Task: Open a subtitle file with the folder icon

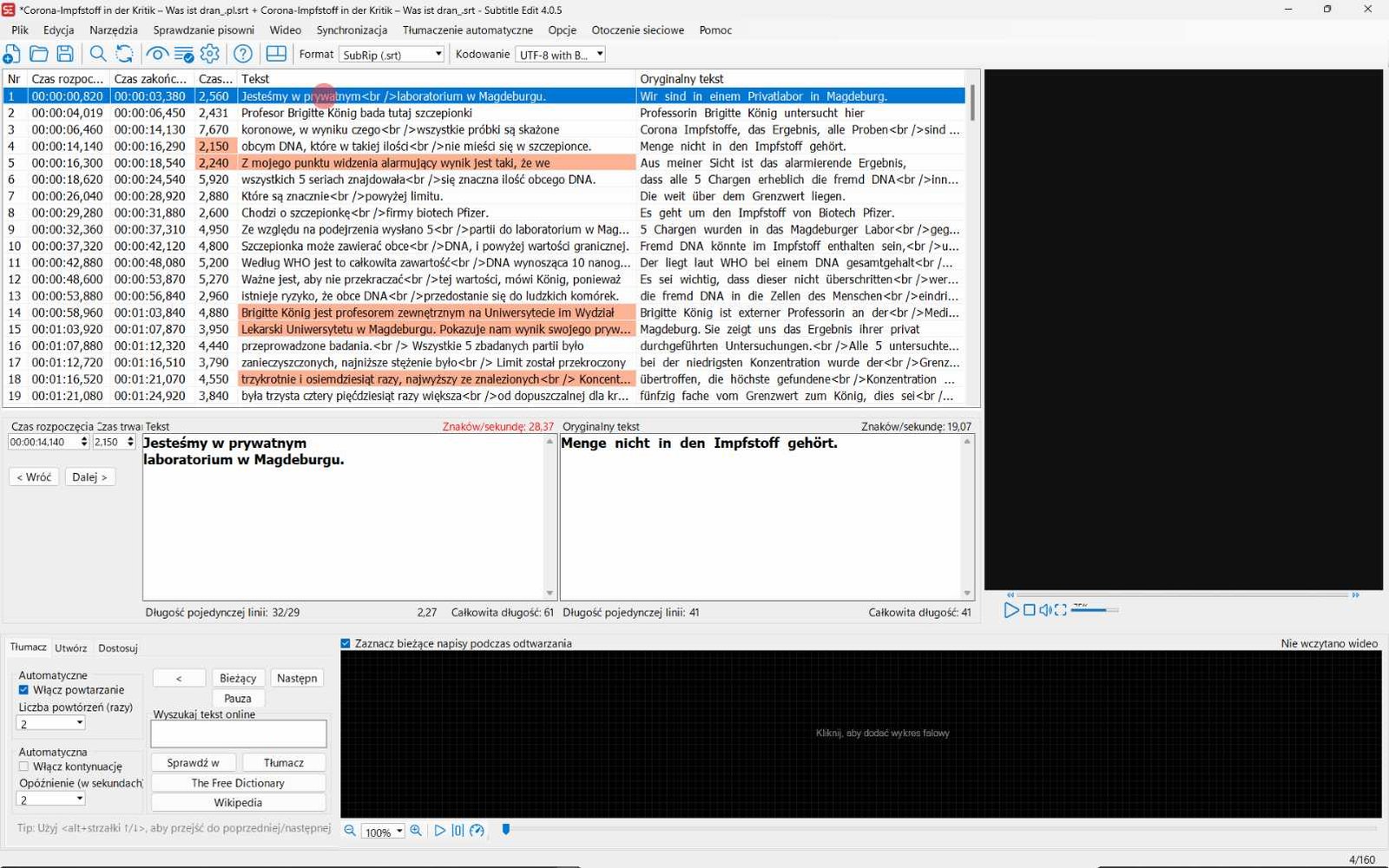Action: [x=38, y=54]
